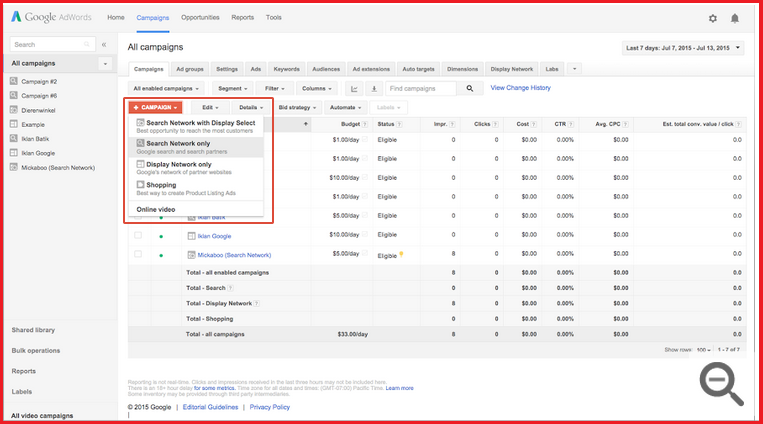Expand the All enabled campaigns filter

166,89
